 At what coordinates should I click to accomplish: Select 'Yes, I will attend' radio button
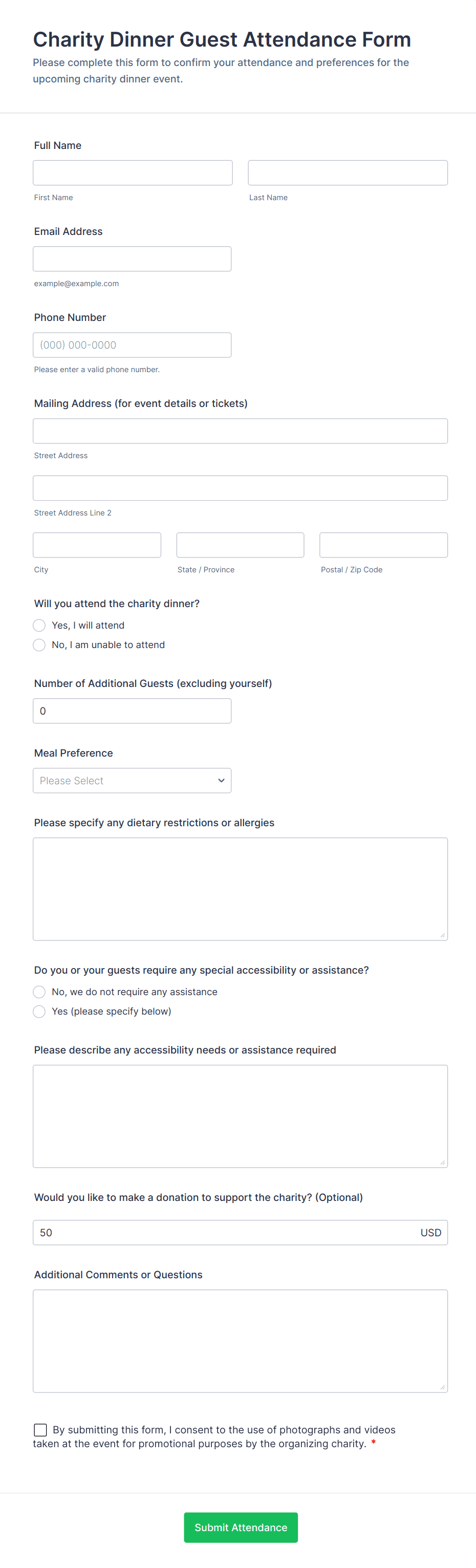tap(39, 625)
